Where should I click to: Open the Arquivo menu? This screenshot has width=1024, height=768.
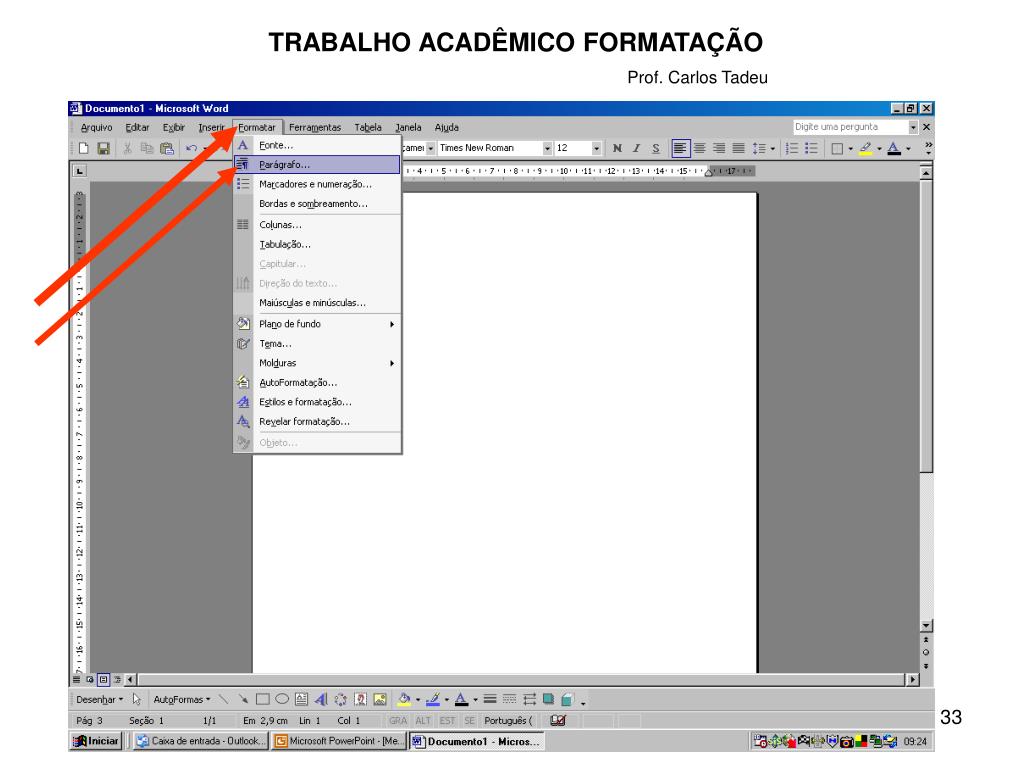pos(97,127)
